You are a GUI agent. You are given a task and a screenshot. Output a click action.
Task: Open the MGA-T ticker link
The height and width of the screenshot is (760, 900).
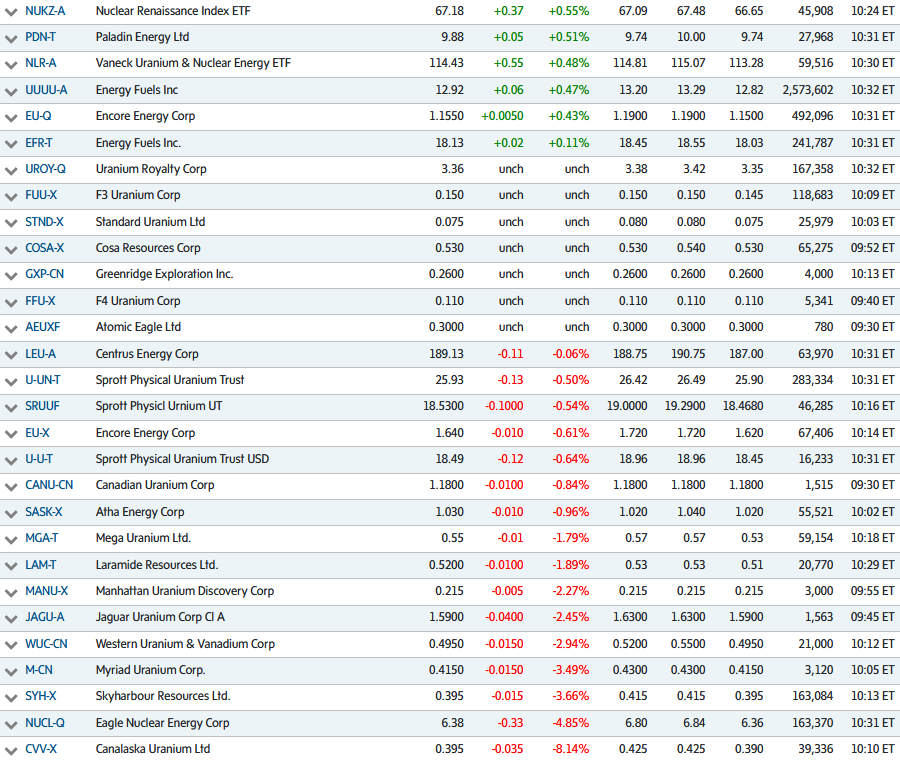click(x=42, y=538)
